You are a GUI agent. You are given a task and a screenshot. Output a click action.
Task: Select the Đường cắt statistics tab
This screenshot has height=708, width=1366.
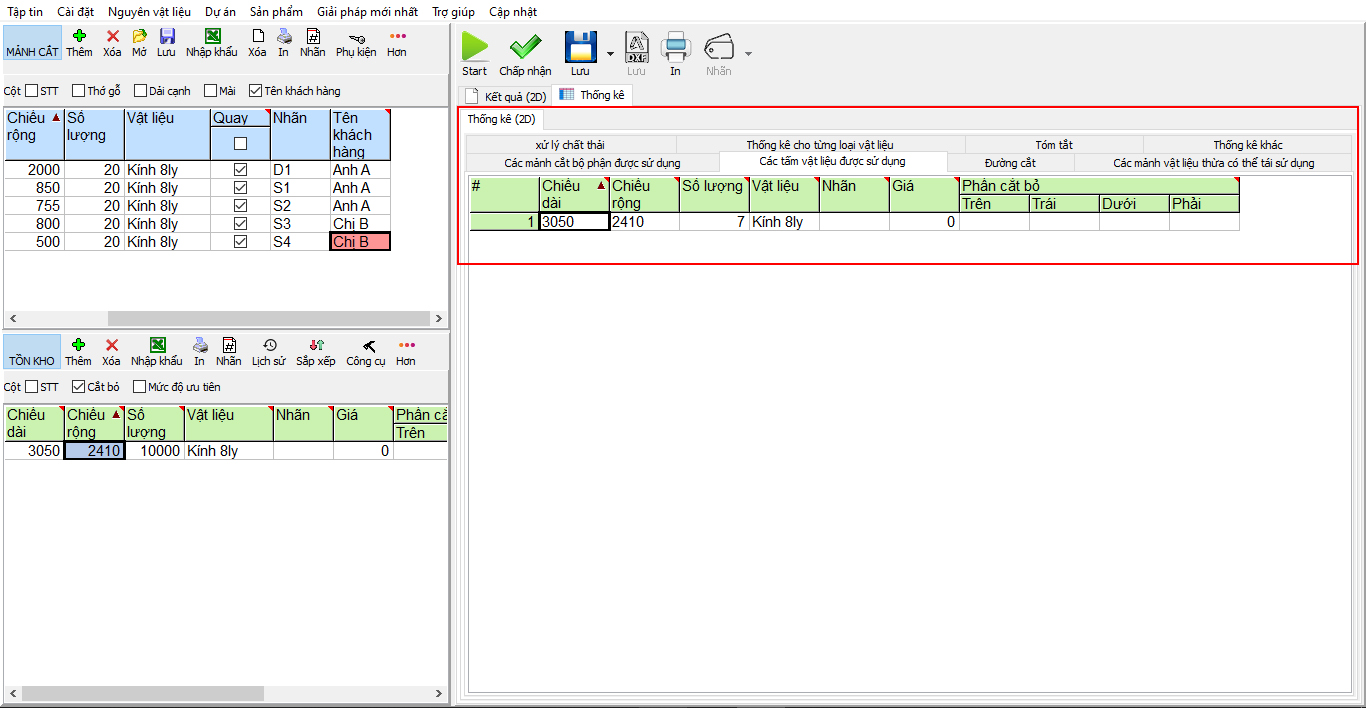(1010, 163)
